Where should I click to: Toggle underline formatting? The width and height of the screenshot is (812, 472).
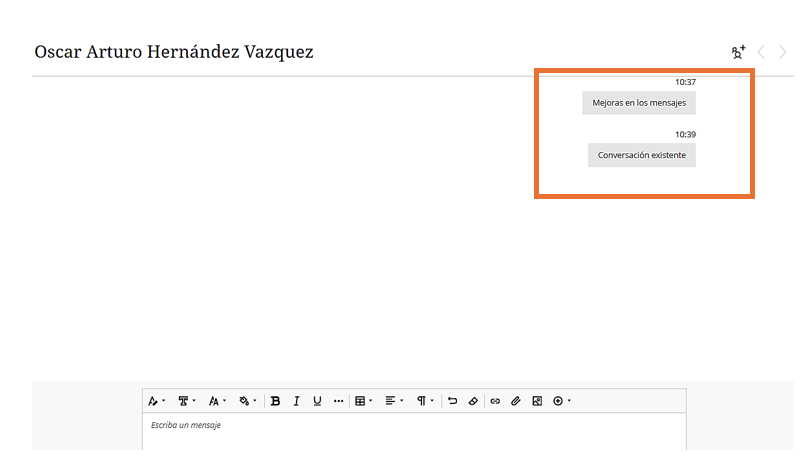317,401
